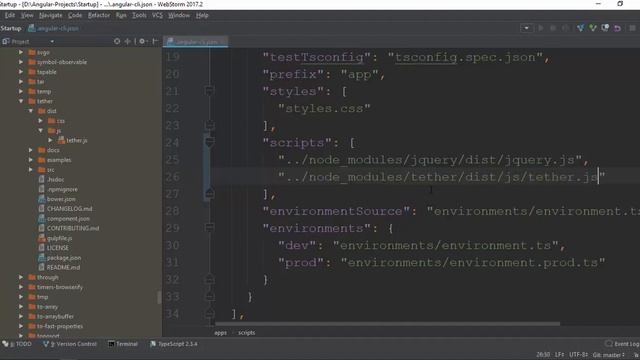Collapse the js folder under dist
The width and height of the screenshot is (640, 360).
tap(40, 131)
